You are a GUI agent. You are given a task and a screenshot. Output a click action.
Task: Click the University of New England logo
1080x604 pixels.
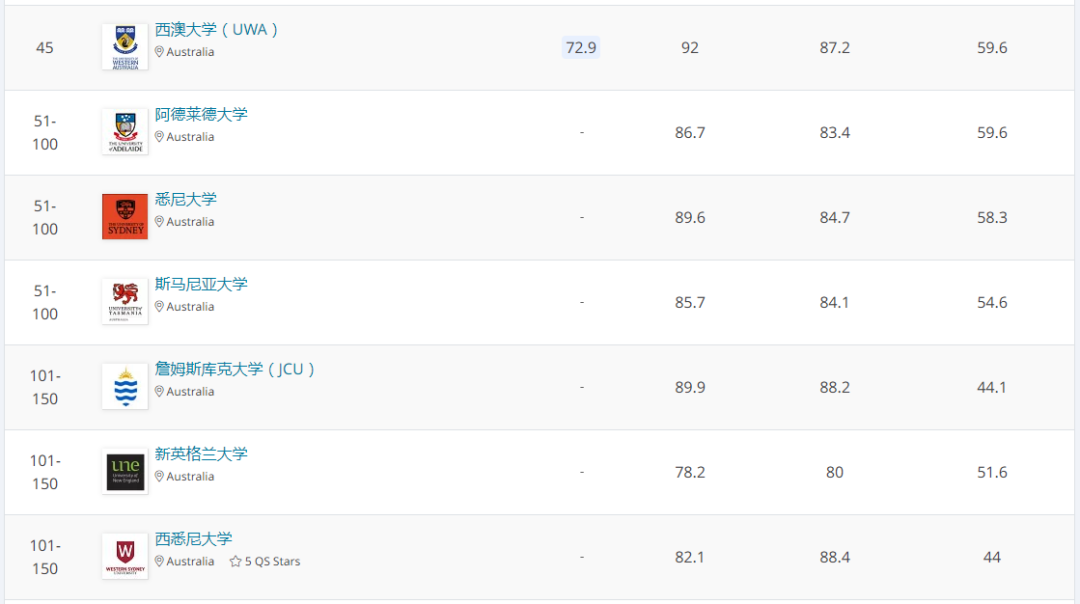(125, 472)
